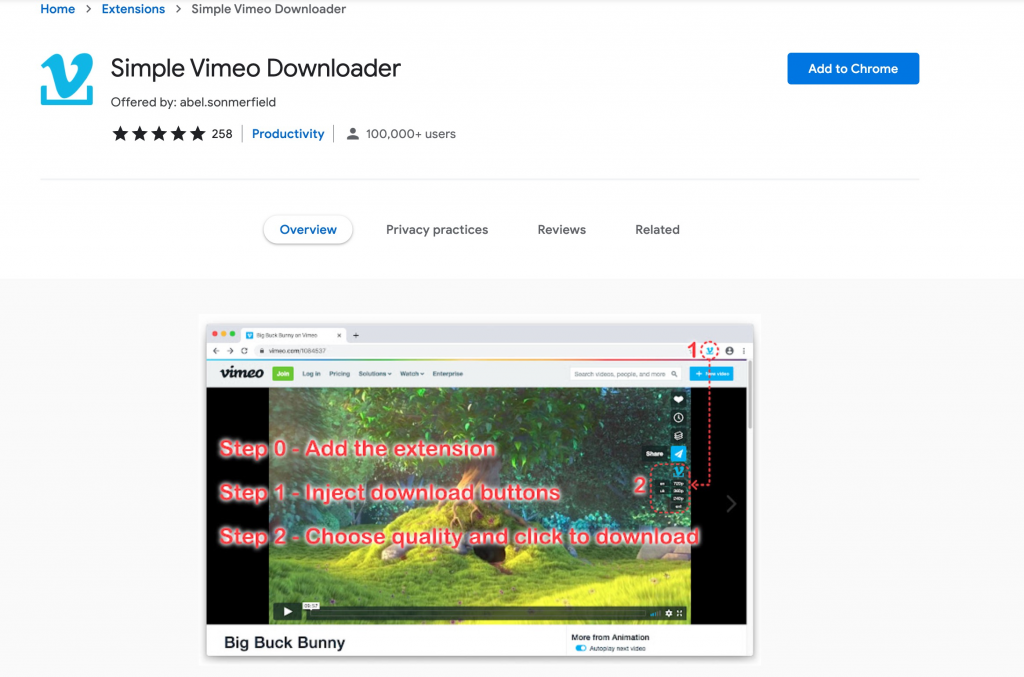This screenshot has width=1024, height=677.
Task: Click the Watch Later clock icon
Action: pyautogui.click(x=679, y=418)
